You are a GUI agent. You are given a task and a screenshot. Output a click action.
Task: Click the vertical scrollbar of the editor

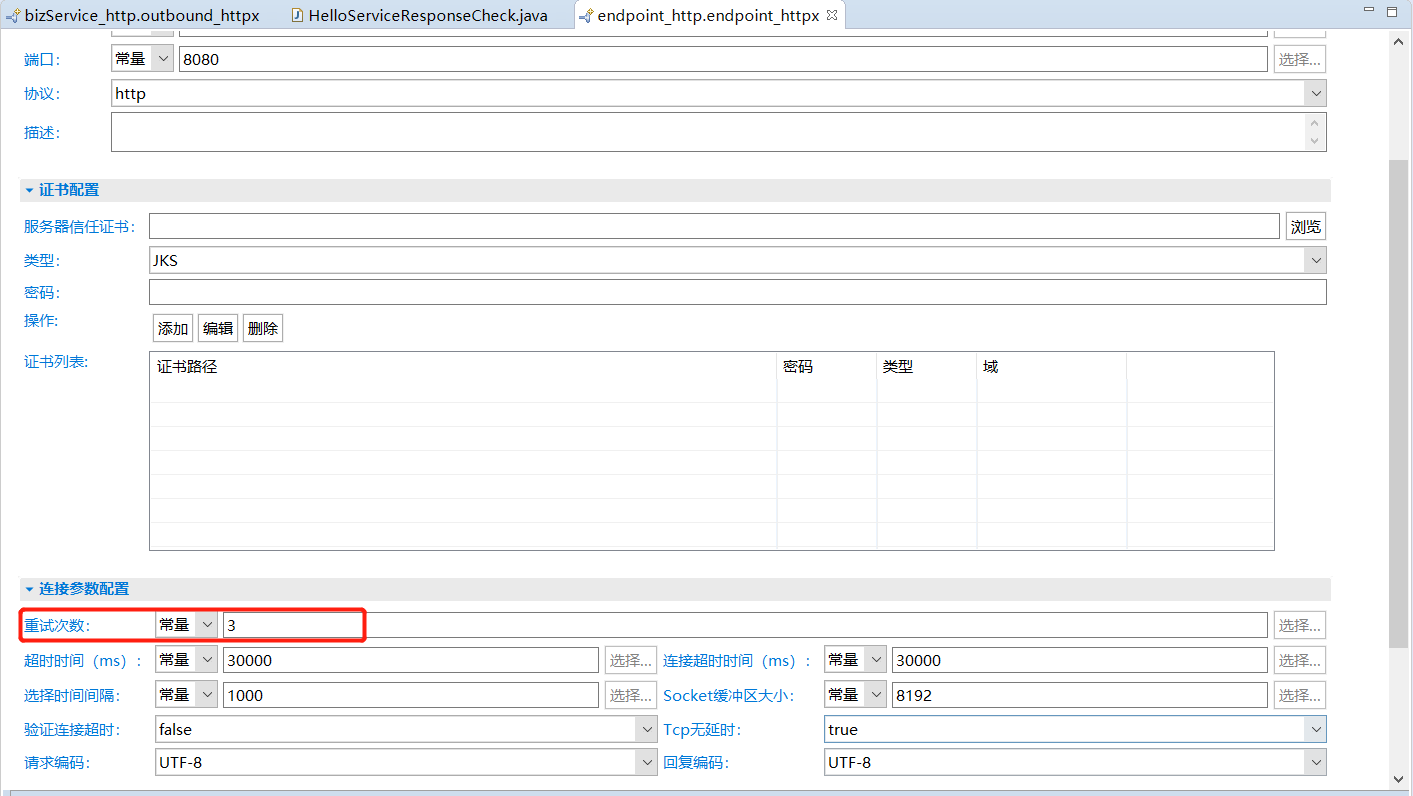coord(1398,400)
